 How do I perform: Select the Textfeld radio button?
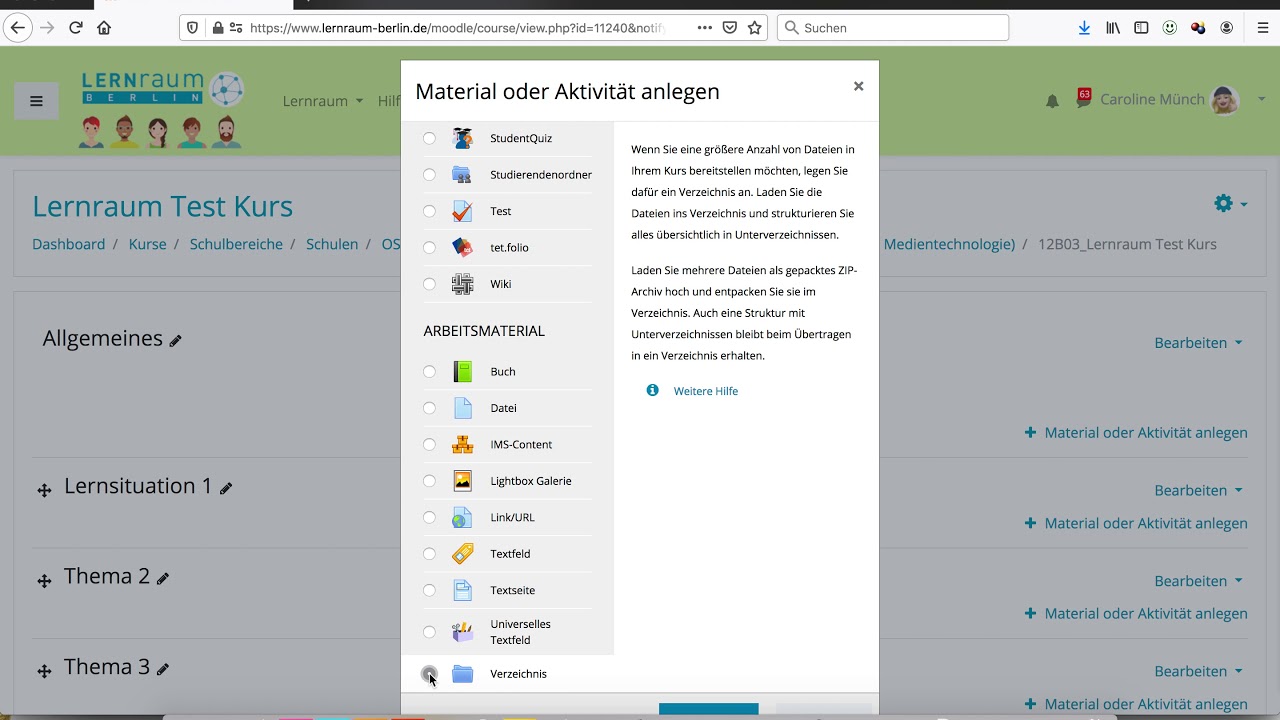429,554
